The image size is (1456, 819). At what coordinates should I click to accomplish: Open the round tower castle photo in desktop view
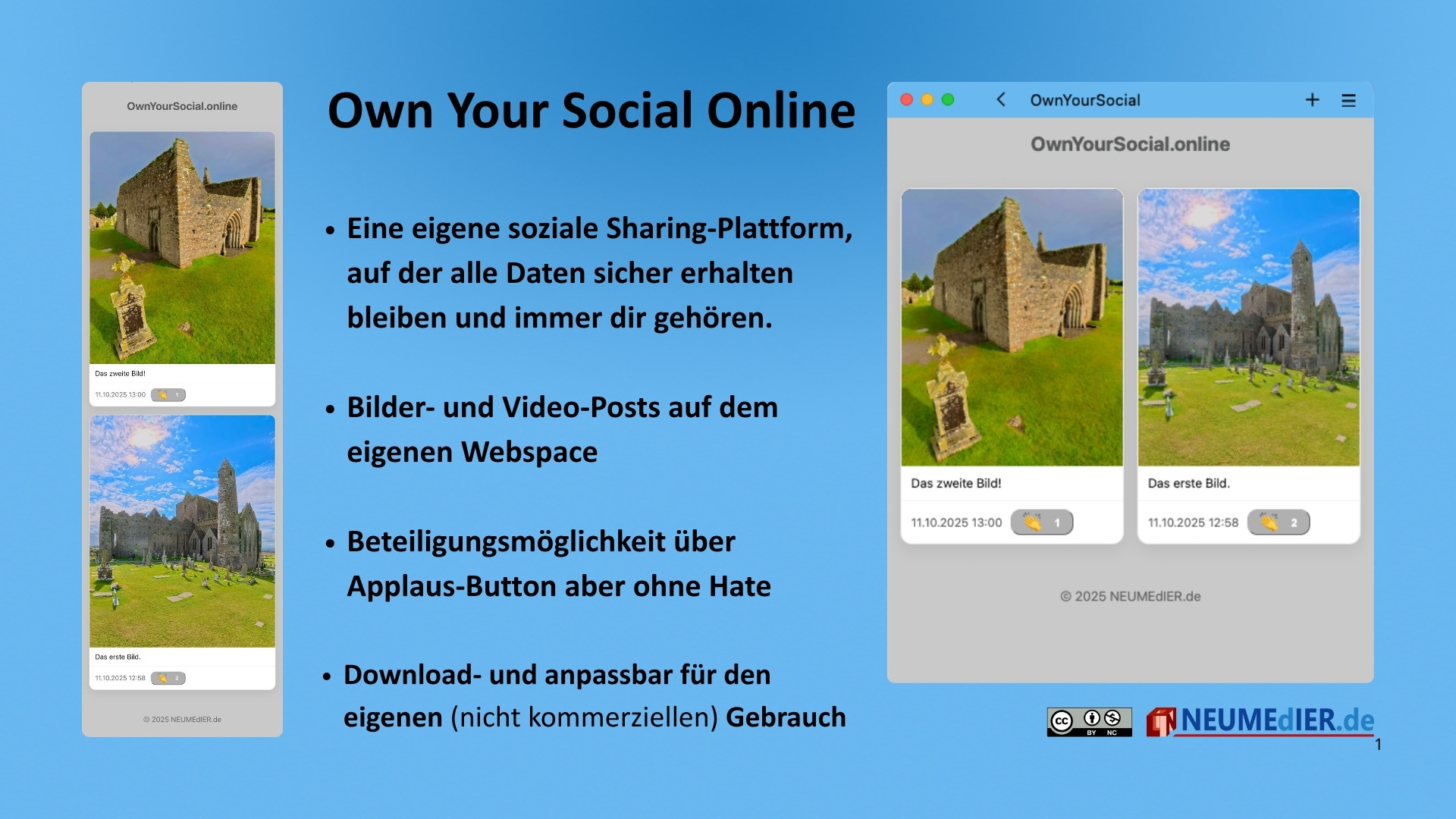coord(1248,328)
